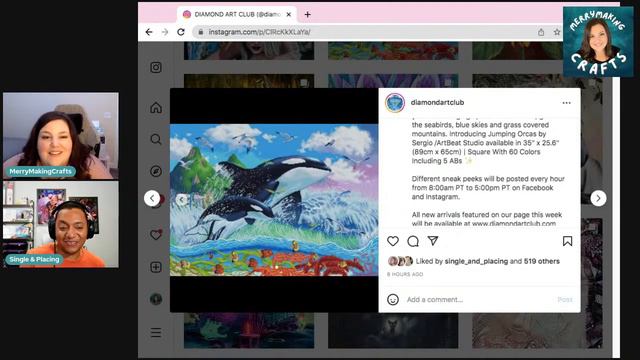The width and height of the screenshot is (640, 360).
Task: Click the browser share icon
Action: point(541,32)
